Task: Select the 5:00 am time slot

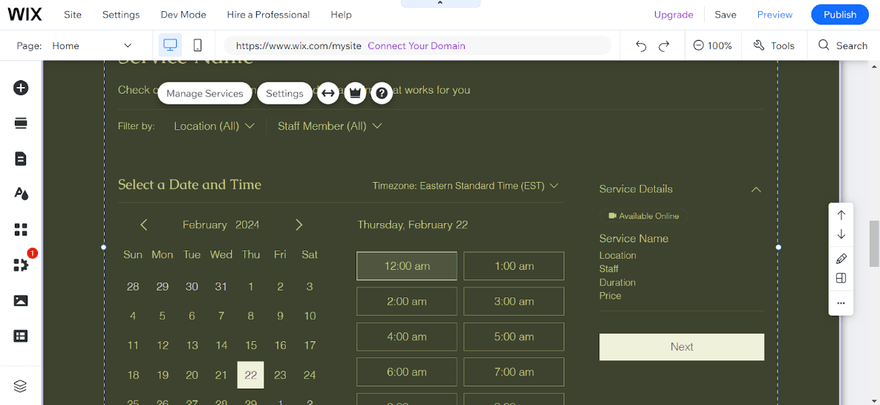Action: [x=514, y=337]
